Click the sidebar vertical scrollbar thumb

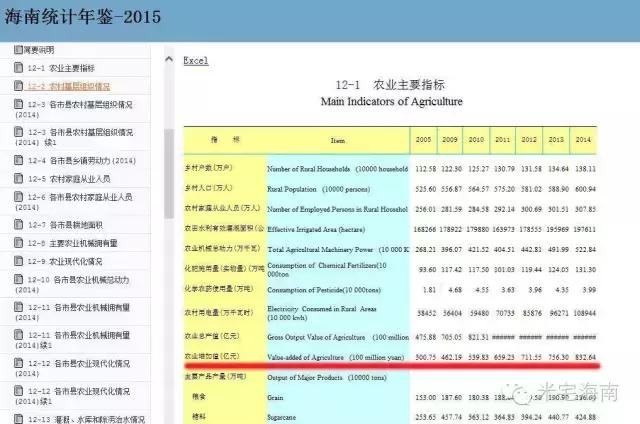[169, 173]
